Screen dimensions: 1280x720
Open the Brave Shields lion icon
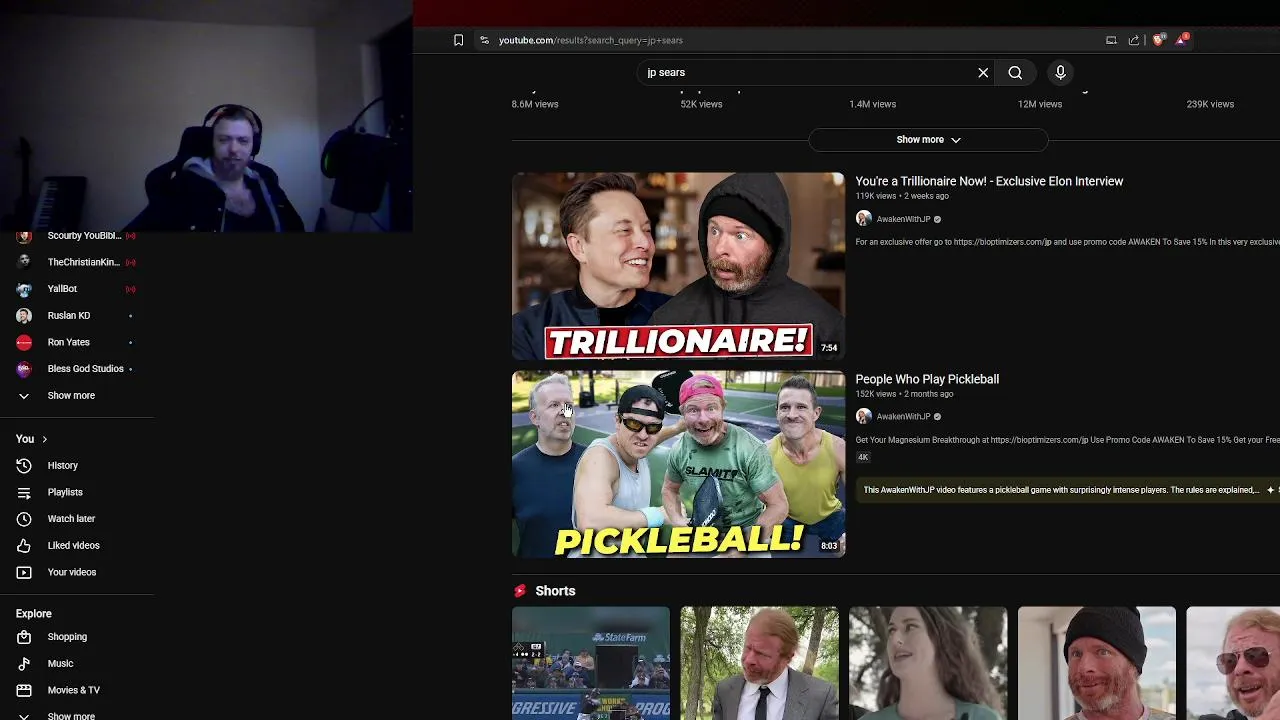coord(1159,40)
